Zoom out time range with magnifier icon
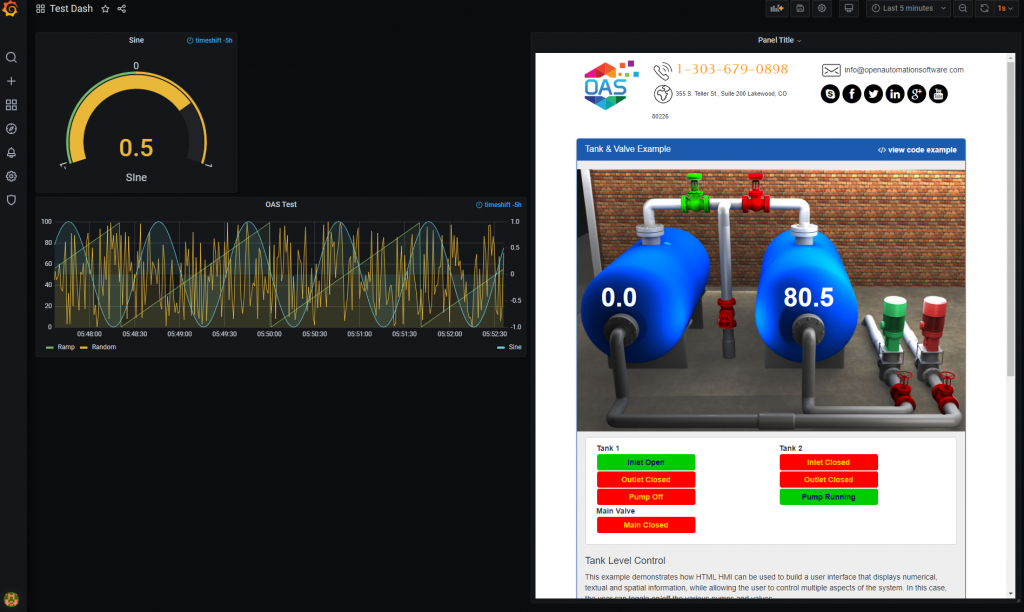1024x612 pixels. (962, 8)
